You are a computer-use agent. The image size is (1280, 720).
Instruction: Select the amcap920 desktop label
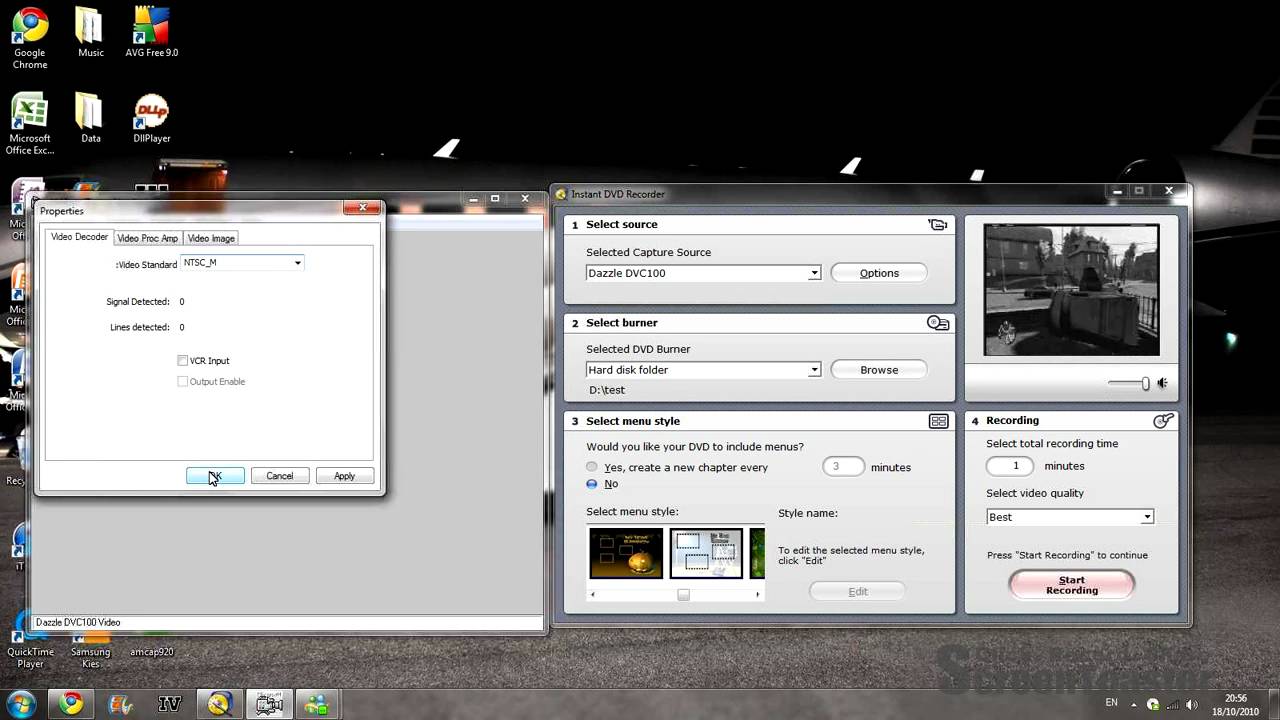[152, 652]
